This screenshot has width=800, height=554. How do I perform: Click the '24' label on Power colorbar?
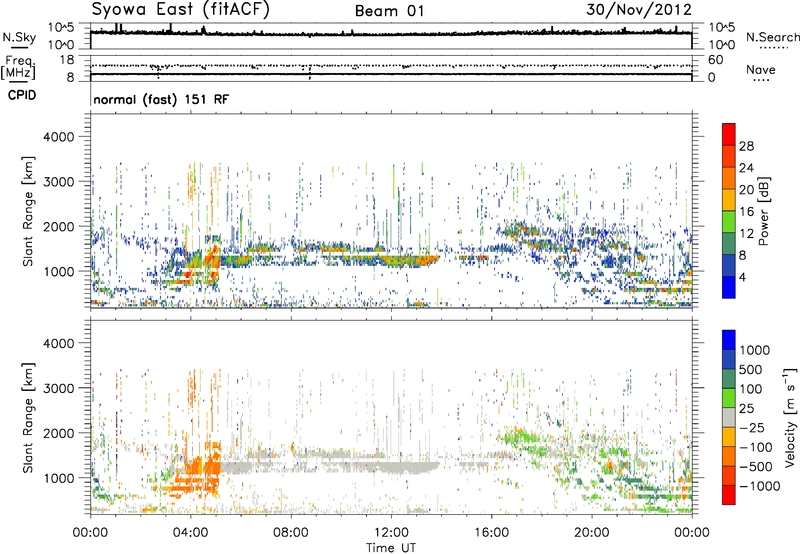(746, 168)
